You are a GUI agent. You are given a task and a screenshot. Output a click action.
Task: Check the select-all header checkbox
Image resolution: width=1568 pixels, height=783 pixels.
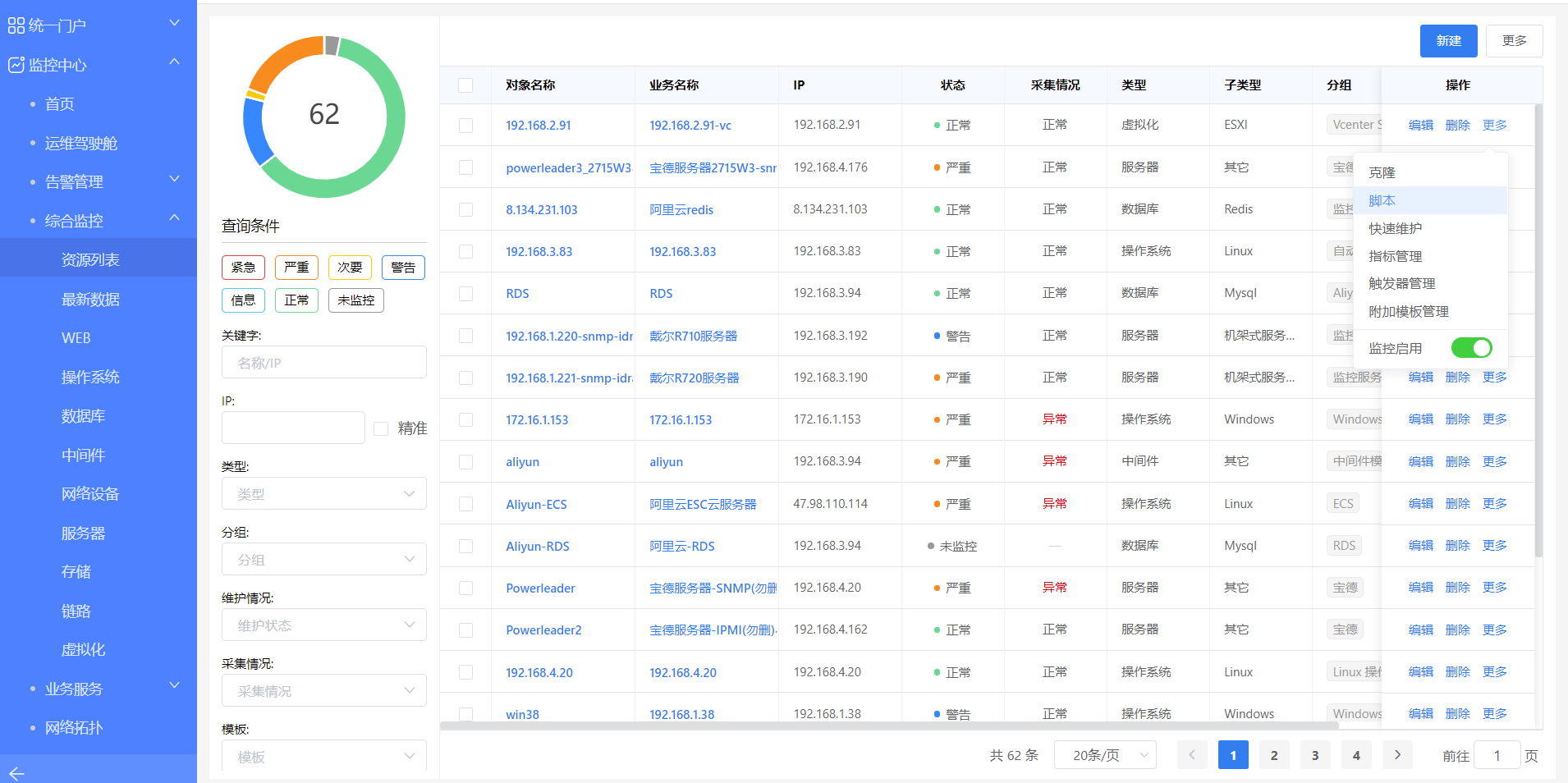pos(465,85)
